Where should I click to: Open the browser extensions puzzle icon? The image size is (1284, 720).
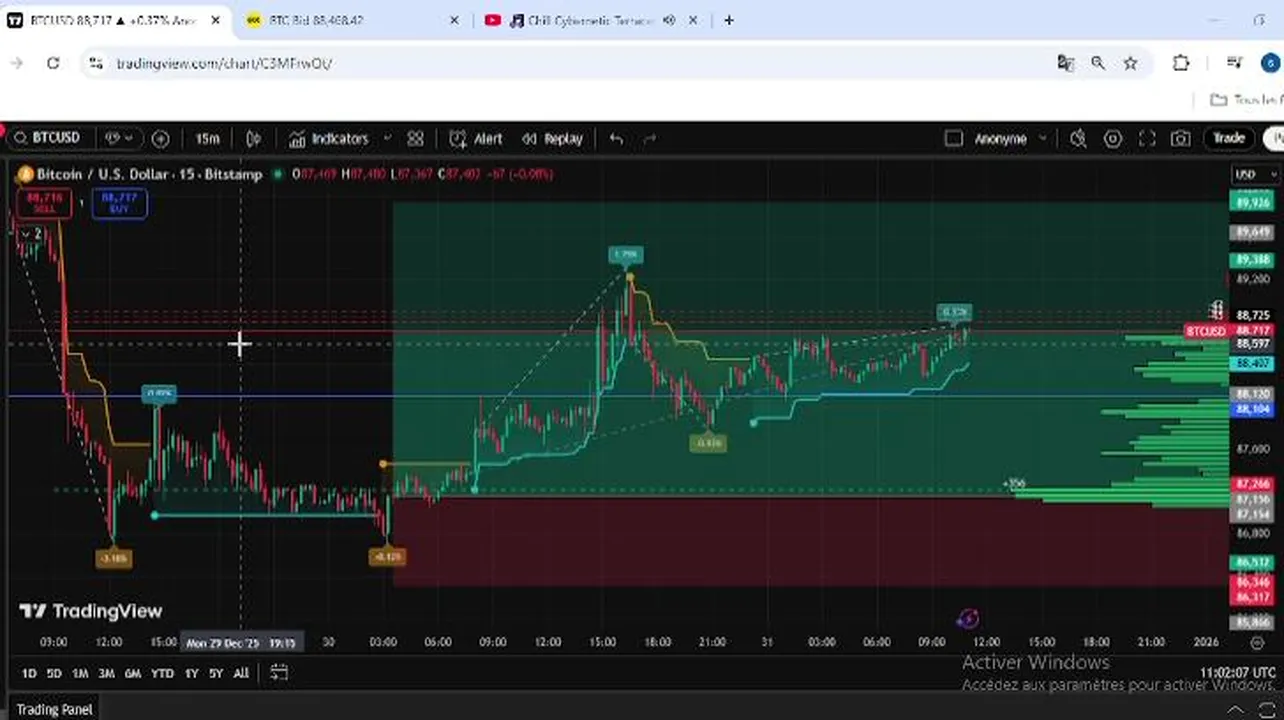pos(1181,63)
